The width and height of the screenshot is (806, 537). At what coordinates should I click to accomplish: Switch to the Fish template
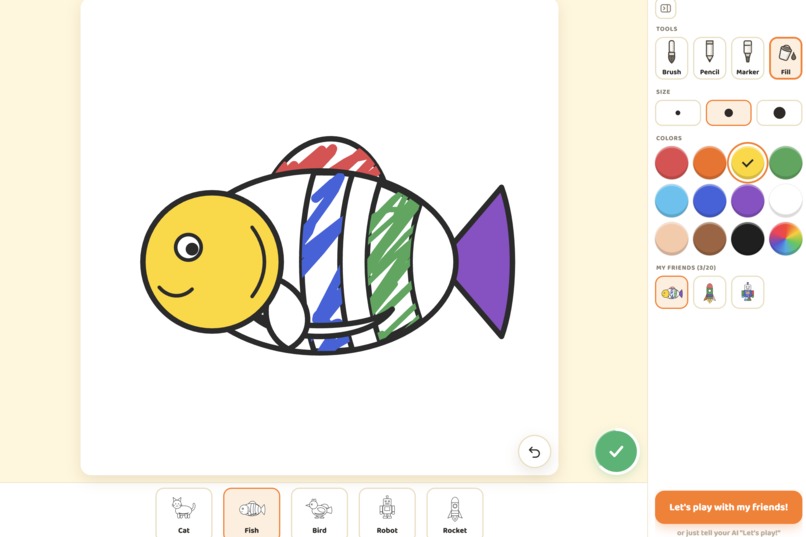point(252,512)
